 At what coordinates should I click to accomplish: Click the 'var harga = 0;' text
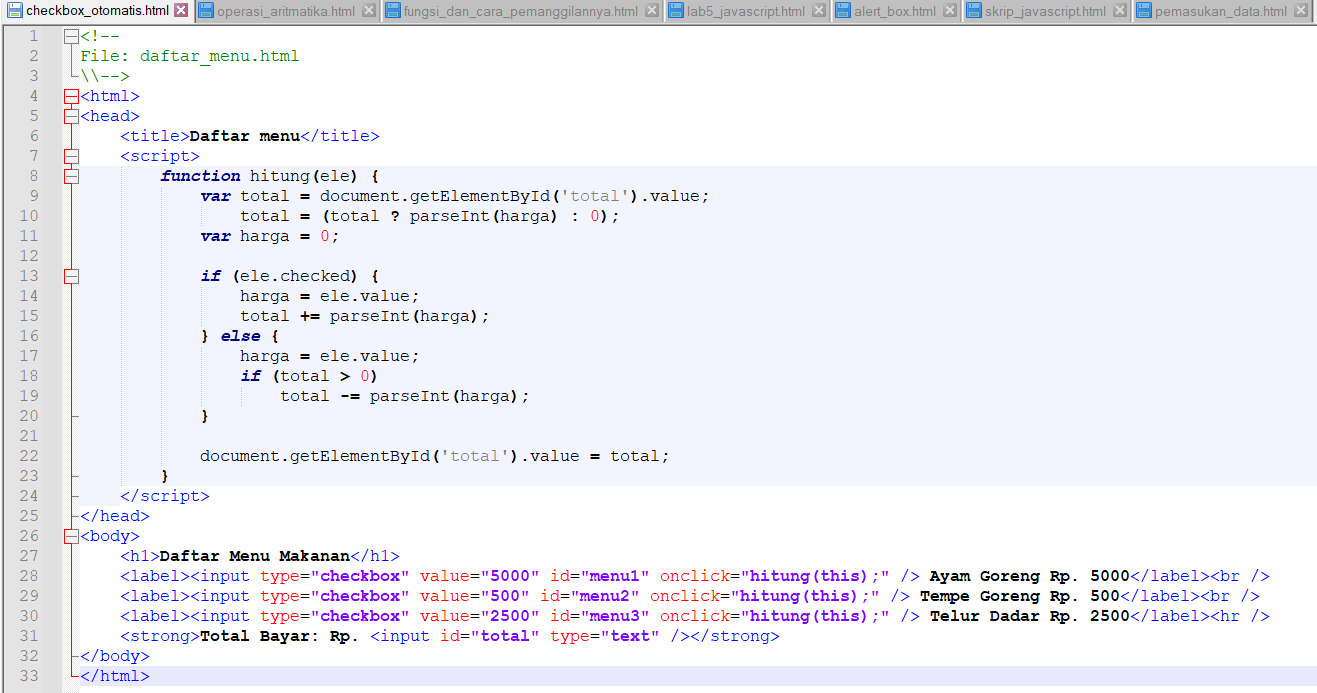(x=270, y=236)
